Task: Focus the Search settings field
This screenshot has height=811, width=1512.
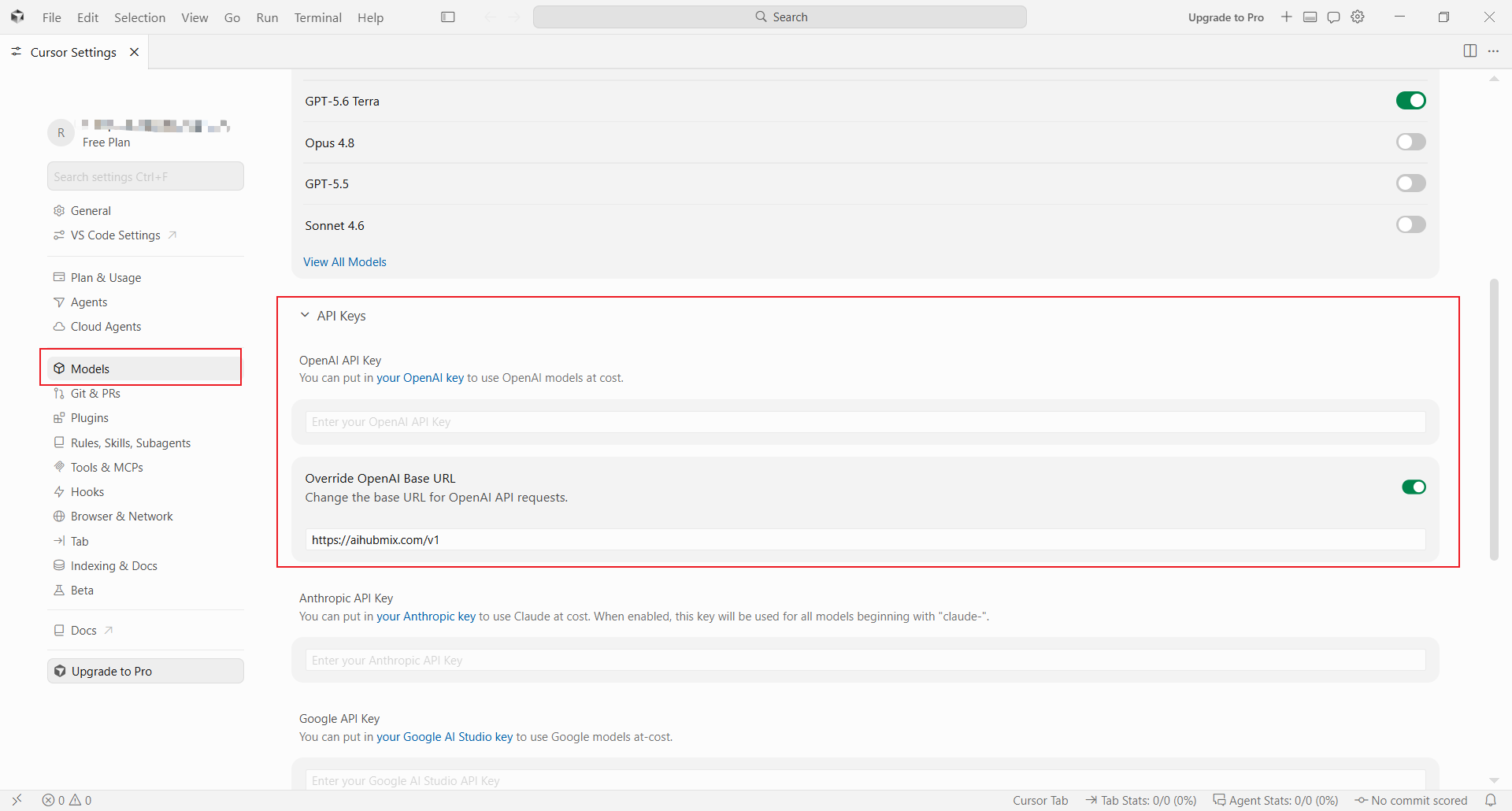Action: (146, 176)
